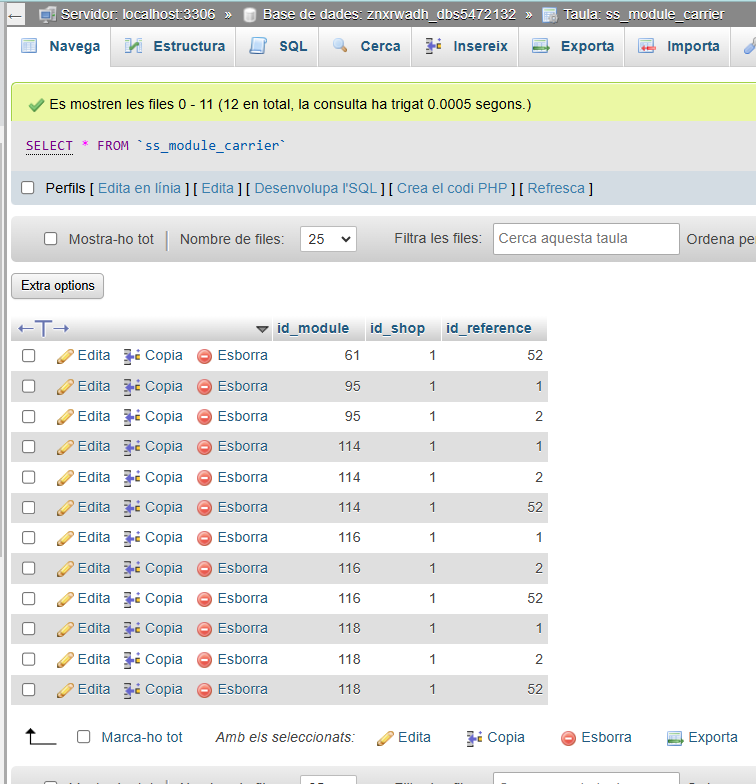Click Copia icon for row 95 reference 2

click(132, 416)
